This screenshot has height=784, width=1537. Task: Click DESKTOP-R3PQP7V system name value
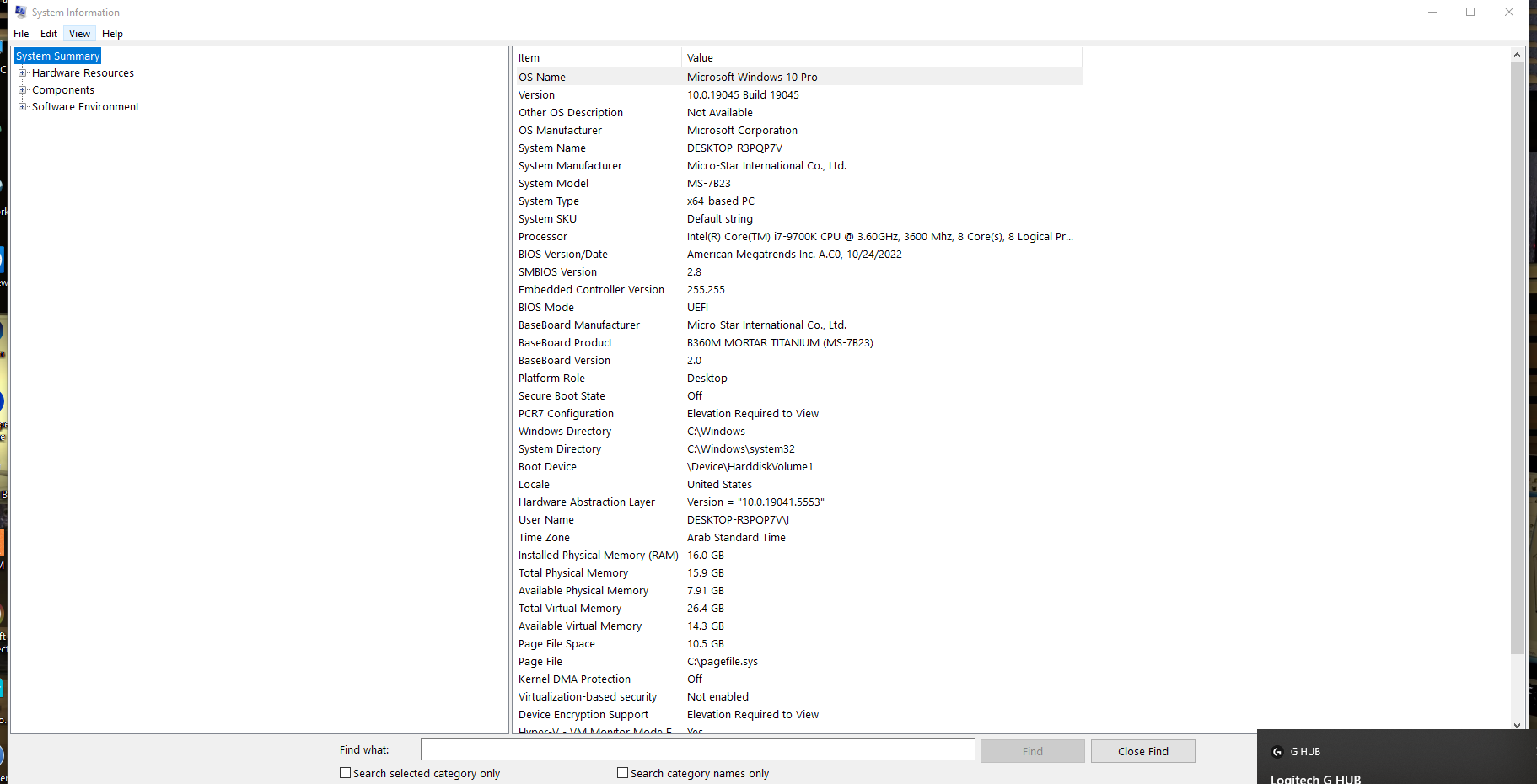pyautogui.click(x=734, y=148)
